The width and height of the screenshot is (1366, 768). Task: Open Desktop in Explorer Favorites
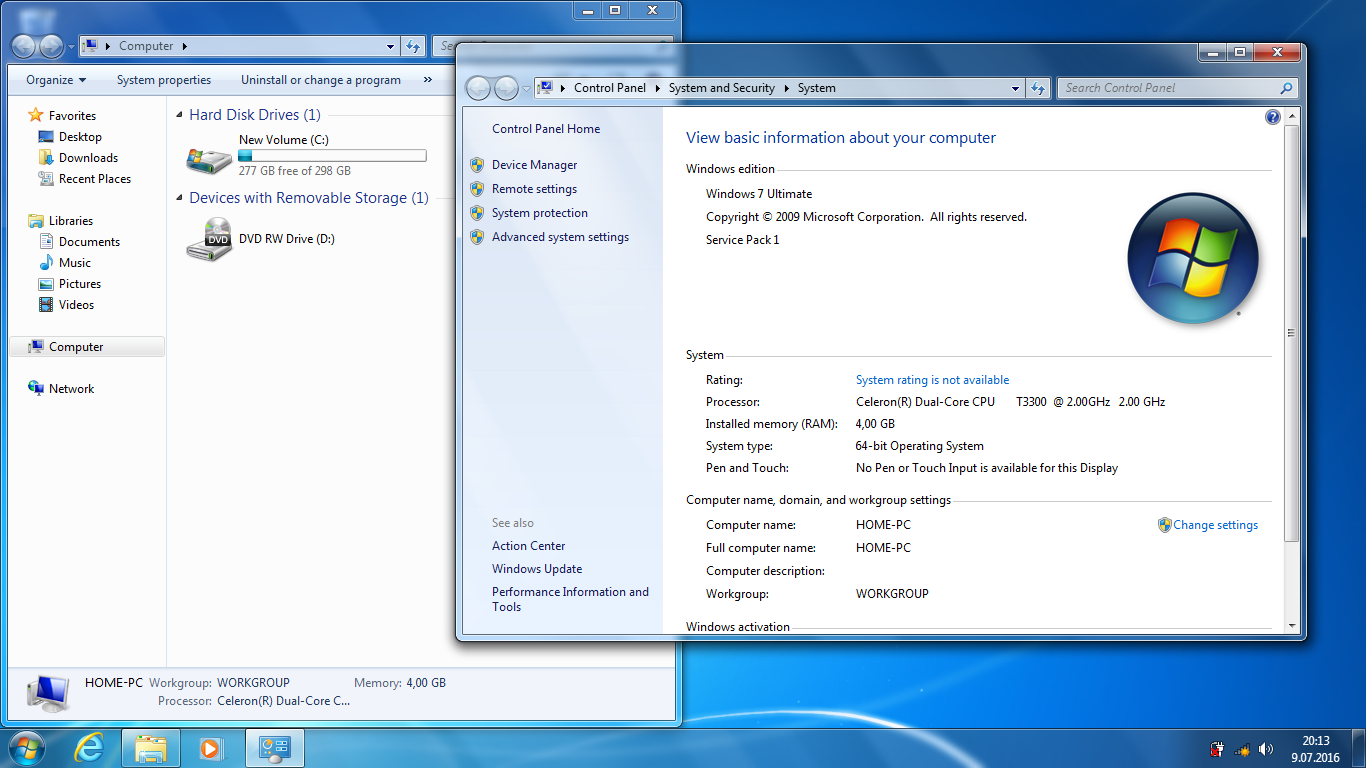80,137
